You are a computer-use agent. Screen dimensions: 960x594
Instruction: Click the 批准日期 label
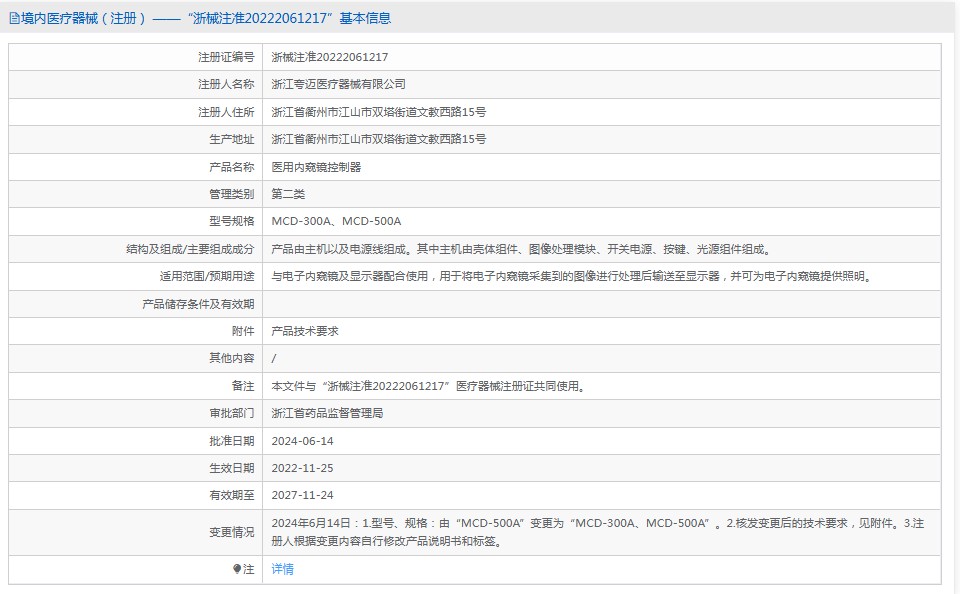point(231,441)
